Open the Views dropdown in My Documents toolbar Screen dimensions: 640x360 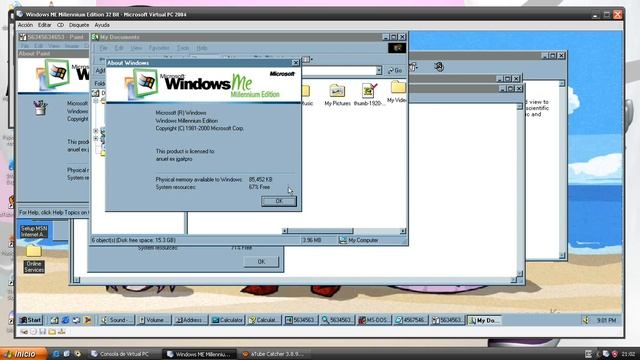(307, 60)
